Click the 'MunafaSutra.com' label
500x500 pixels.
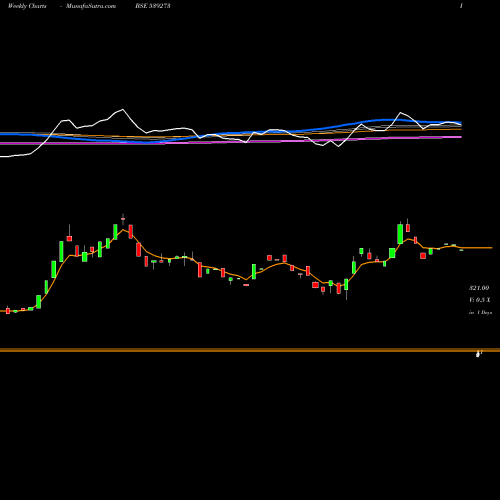click(91, 6)
